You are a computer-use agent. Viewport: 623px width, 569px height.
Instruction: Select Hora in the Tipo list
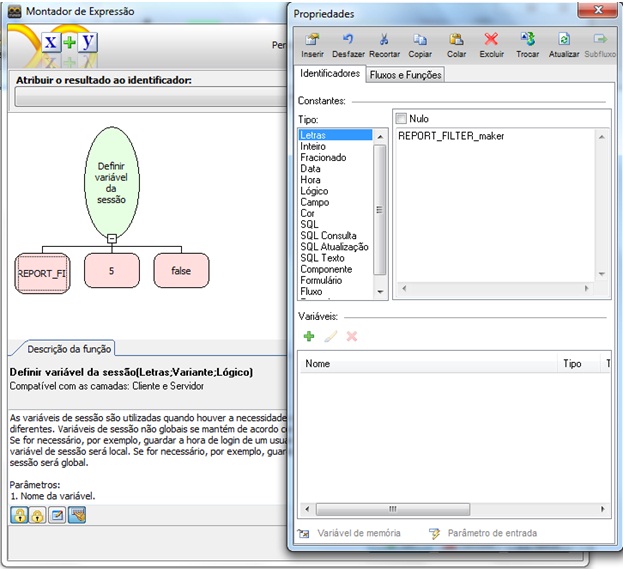click(x=335, y=180)
